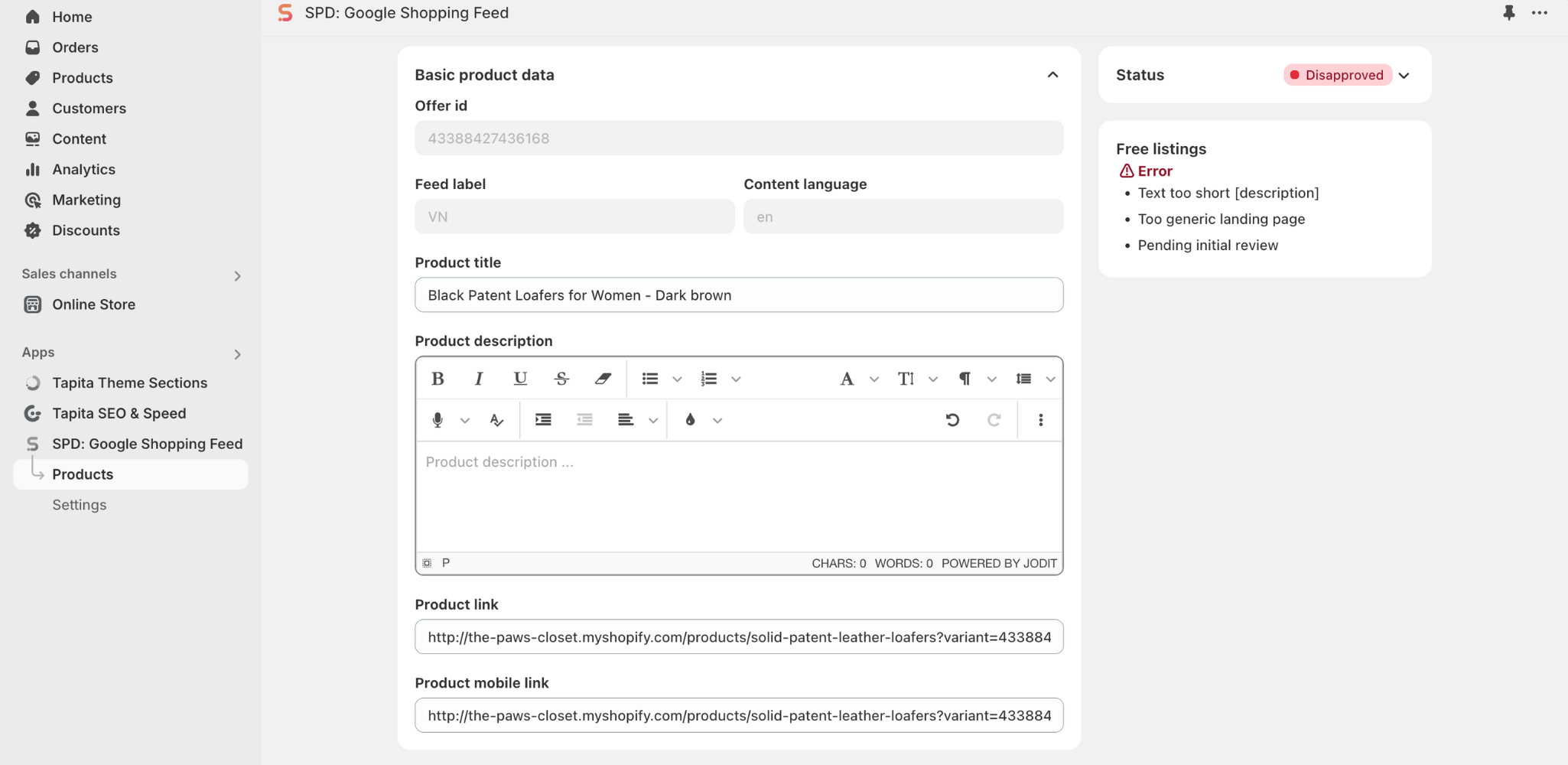The width and height of the screenshot is (1568, 765).
Task: Expand the Sales channels section
Action: (237, 275)
